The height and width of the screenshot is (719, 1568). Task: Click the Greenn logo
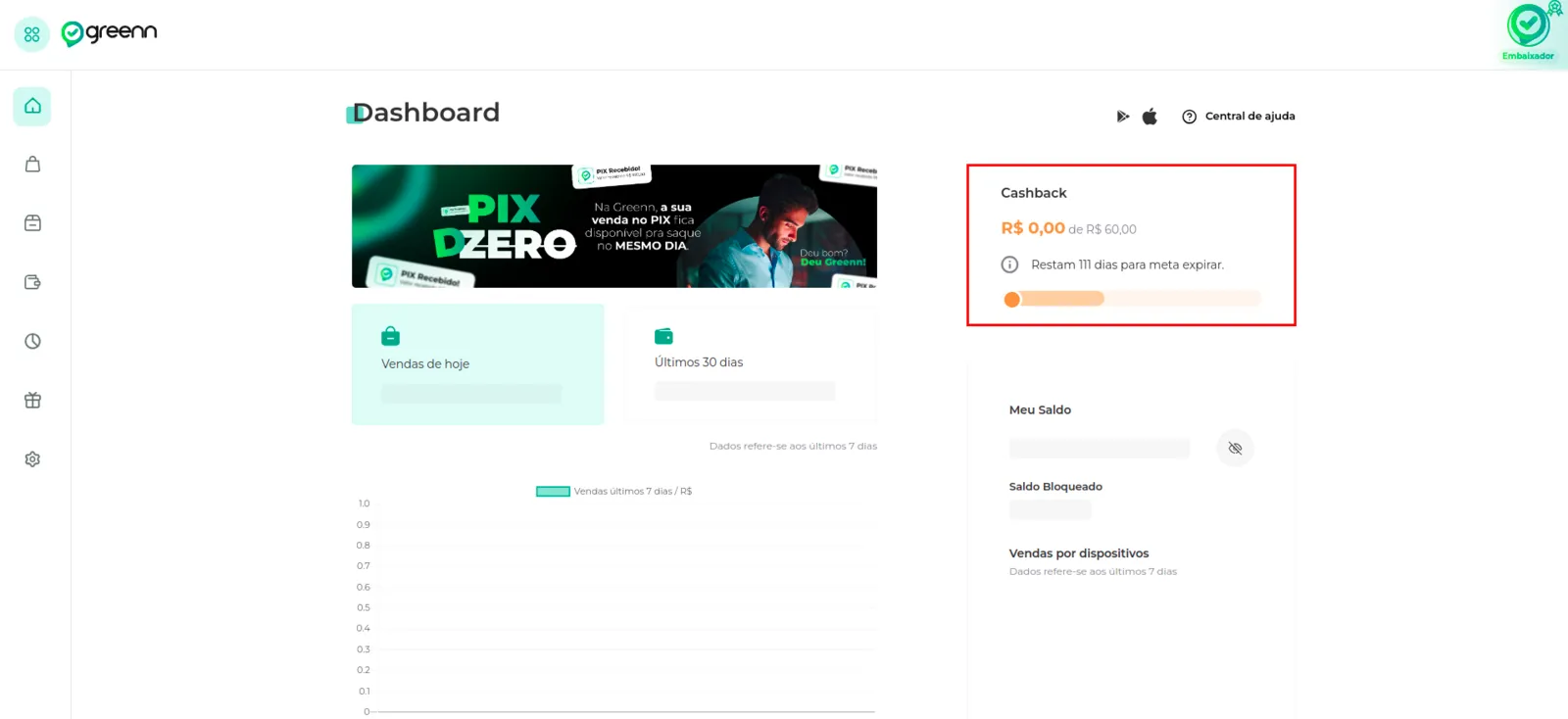coord(109,33)
